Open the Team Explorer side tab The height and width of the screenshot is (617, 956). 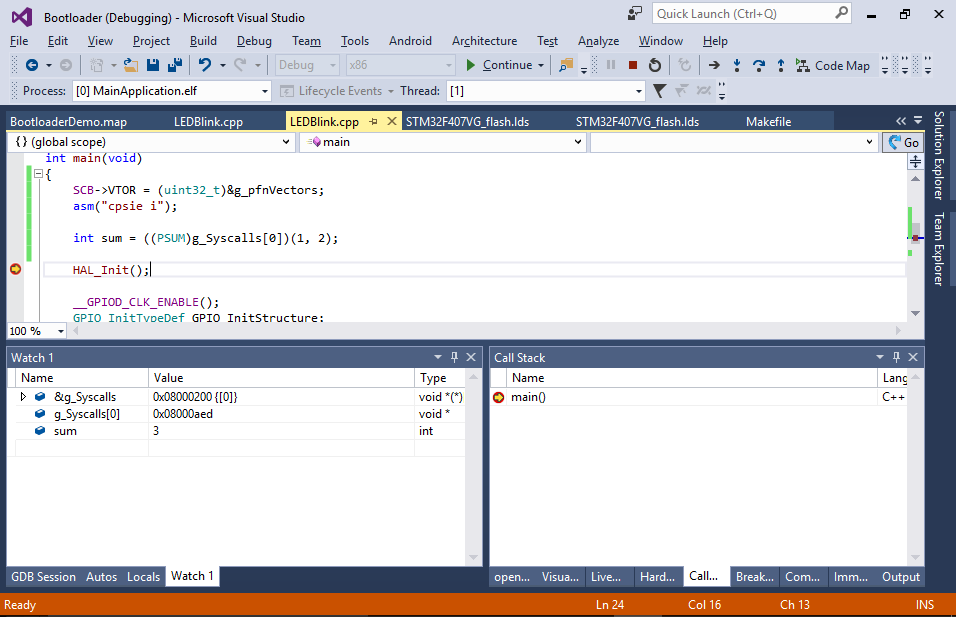click(940, 249)
